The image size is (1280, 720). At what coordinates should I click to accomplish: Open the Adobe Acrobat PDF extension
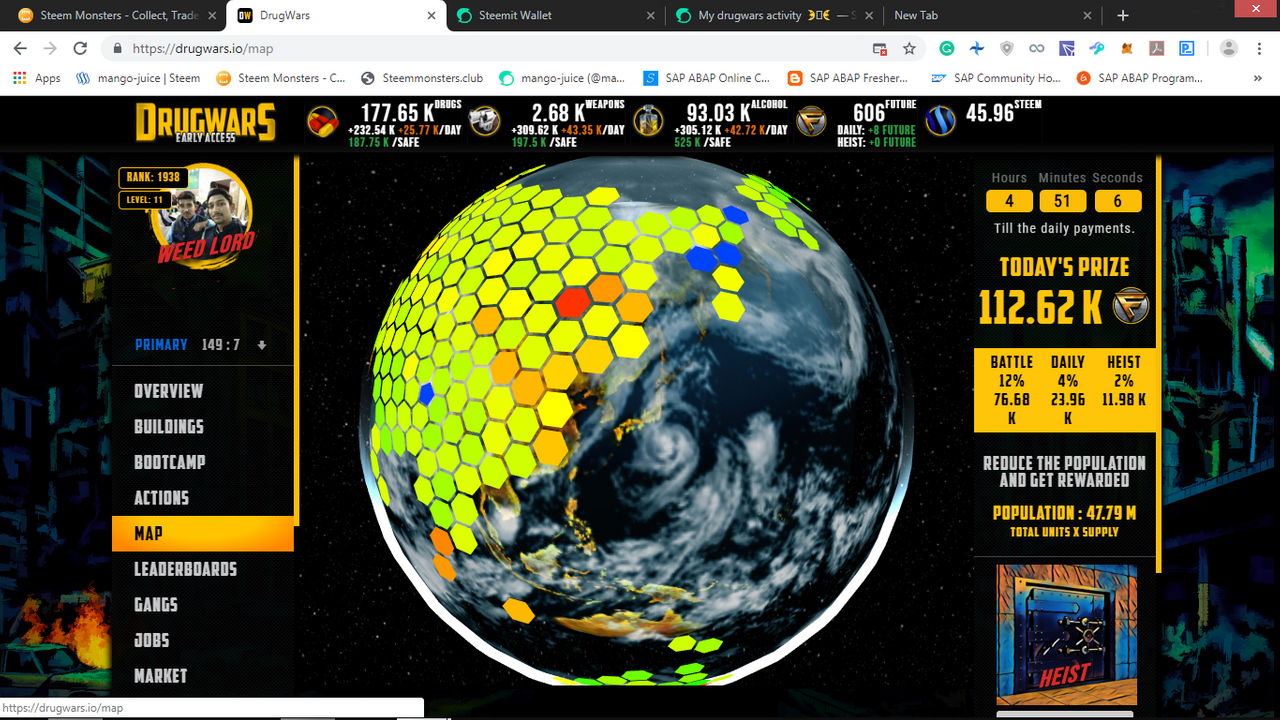click(x=1157, y=48)
